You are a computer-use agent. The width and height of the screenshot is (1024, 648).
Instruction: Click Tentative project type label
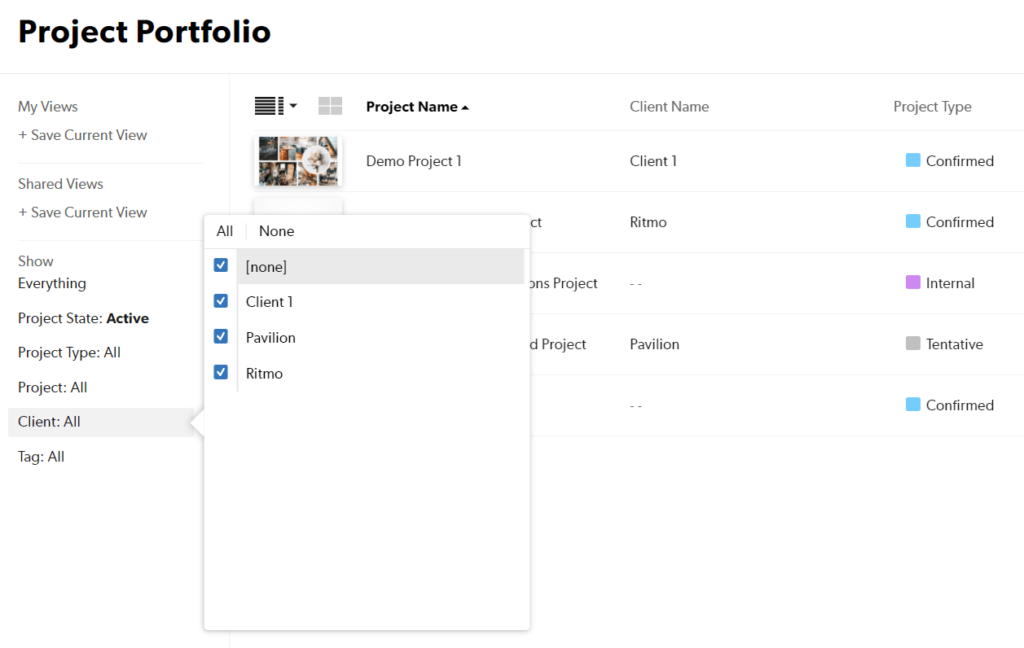point(954,344)
